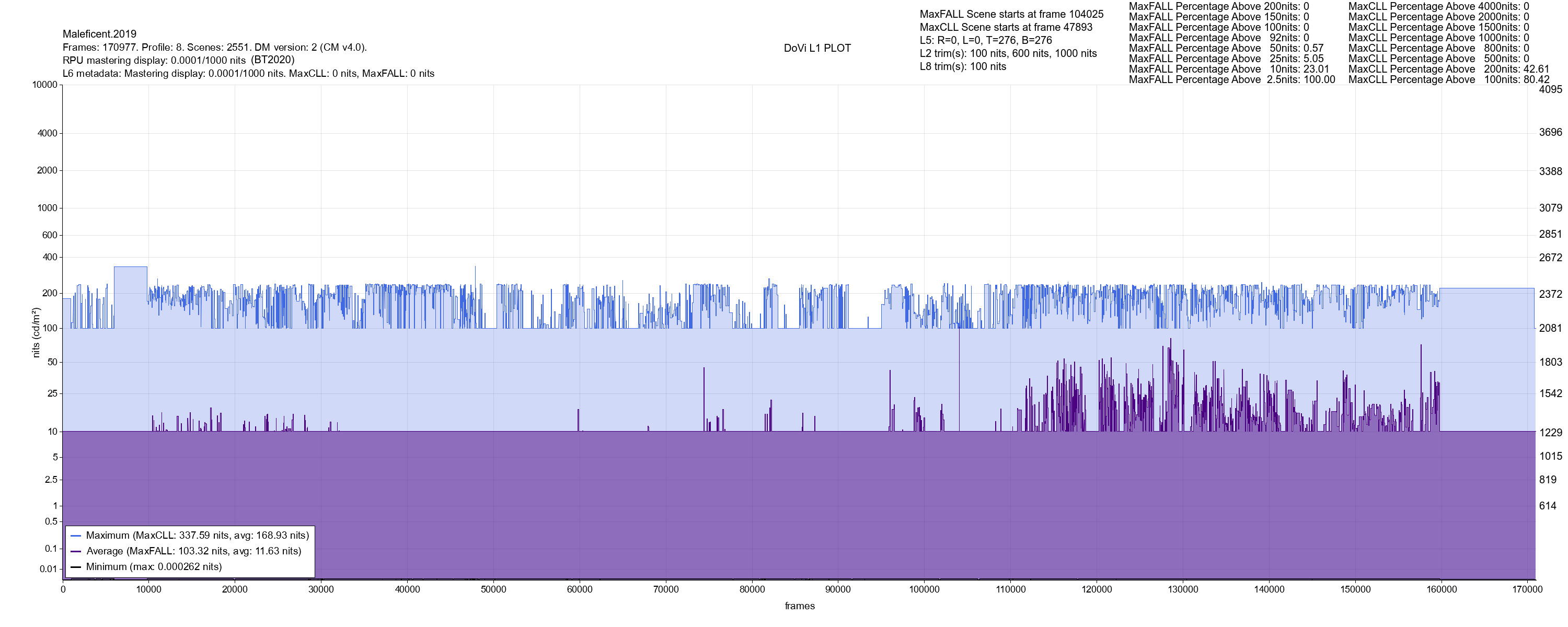Image resolution: width=1568 pixels, height=627 pixels.
Task: Click the Maleficent.2019 title text
Action: coord(99,34)
